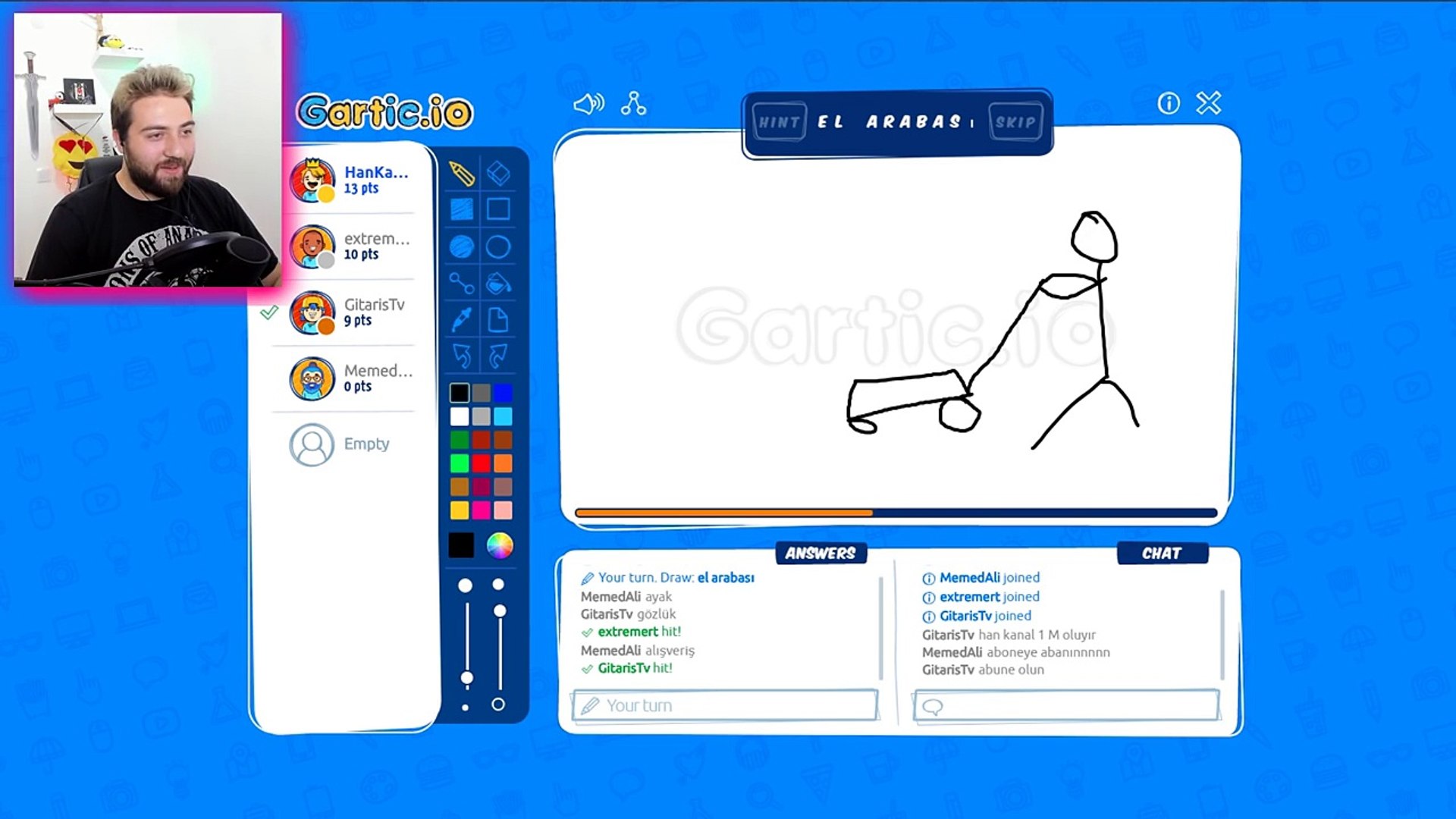Image resolution: width=1456 pixels, height=819 pixels.
Task: Activate the eyedropper color picker
Action: 461,320
